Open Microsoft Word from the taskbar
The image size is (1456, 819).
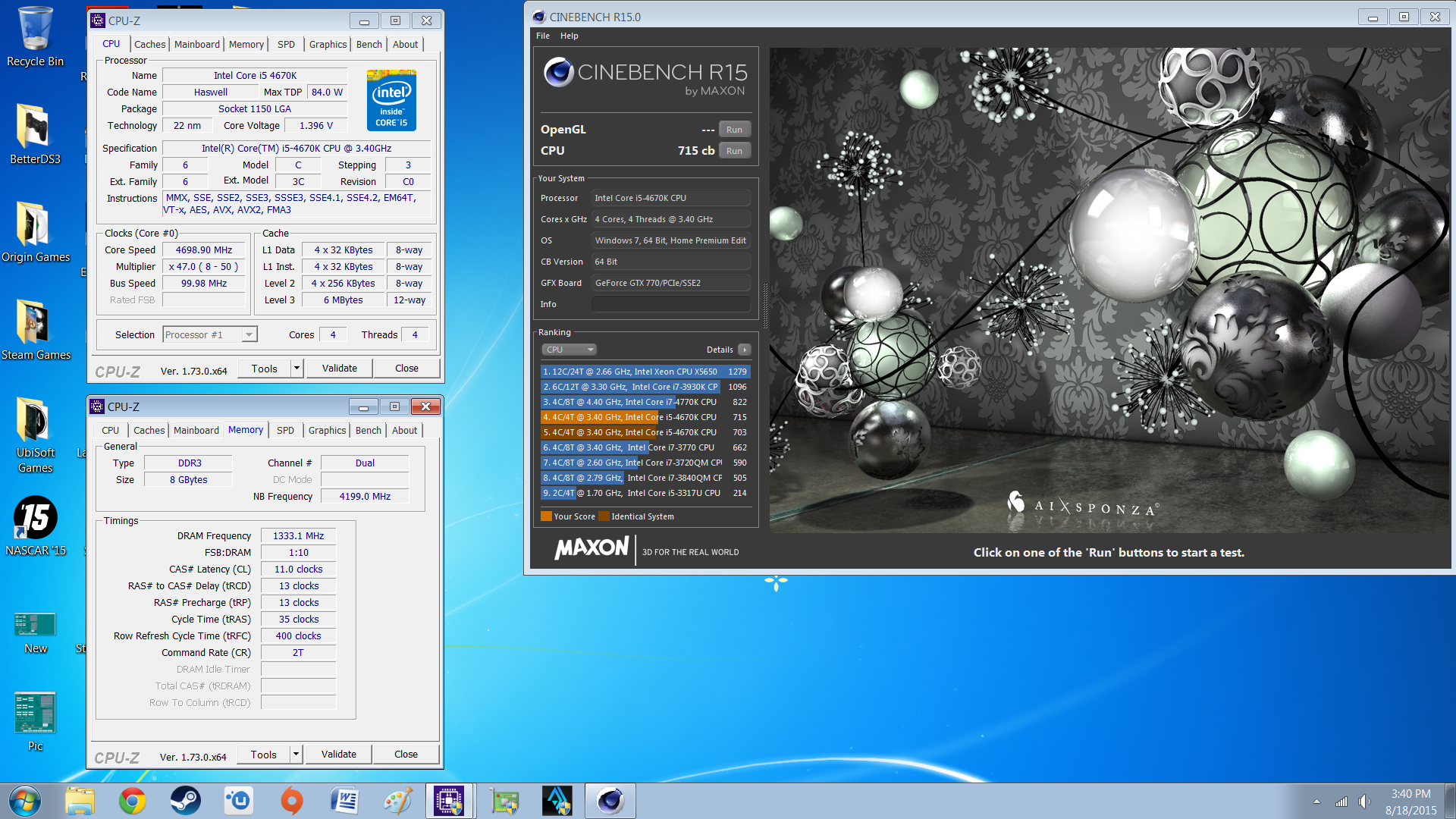tap(345, 801)
